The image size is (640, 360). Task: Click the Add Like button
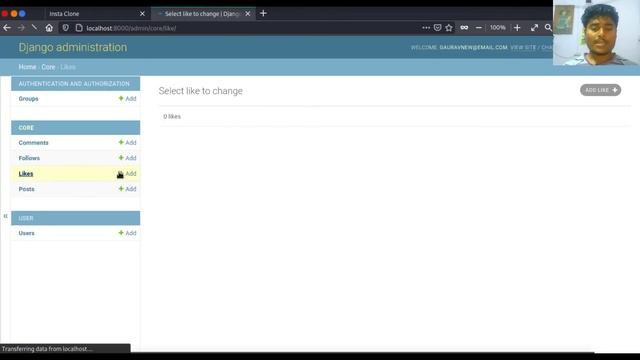point(600,90)
